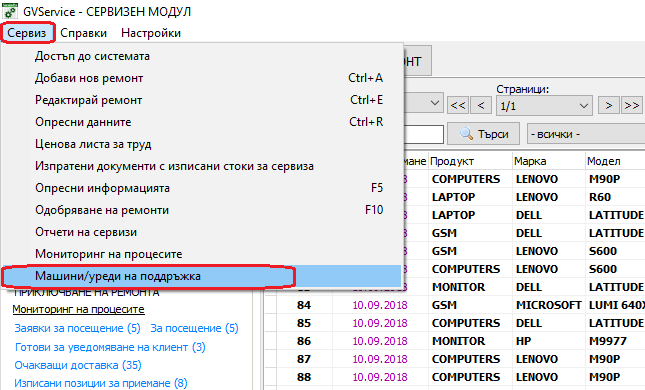Open Заявки за посещение (5) link
Viewport: 645px width, 390px height.
pyautogui.click(x=77, y=328)
